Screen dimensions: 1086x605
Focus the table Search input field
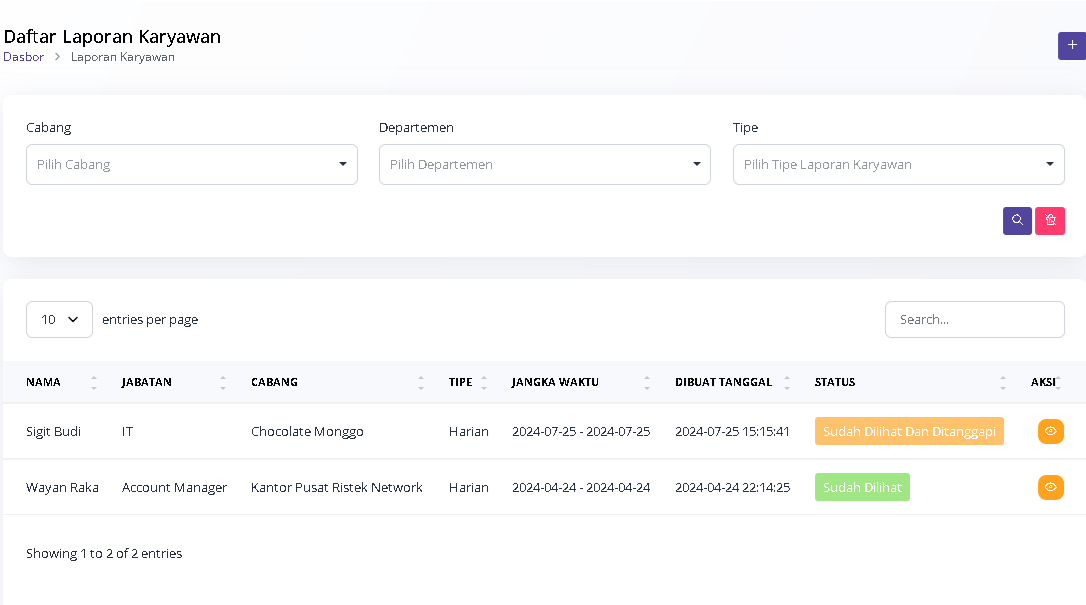point(974,320)
